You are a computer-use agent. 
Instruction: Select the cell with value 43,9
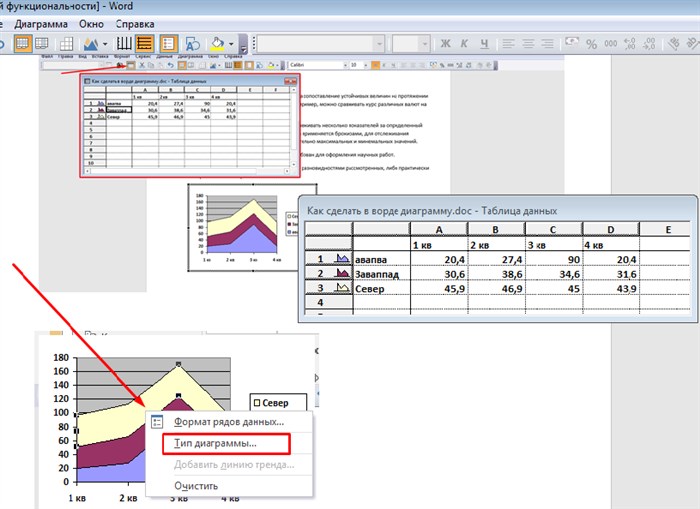(x=611, y=288)
